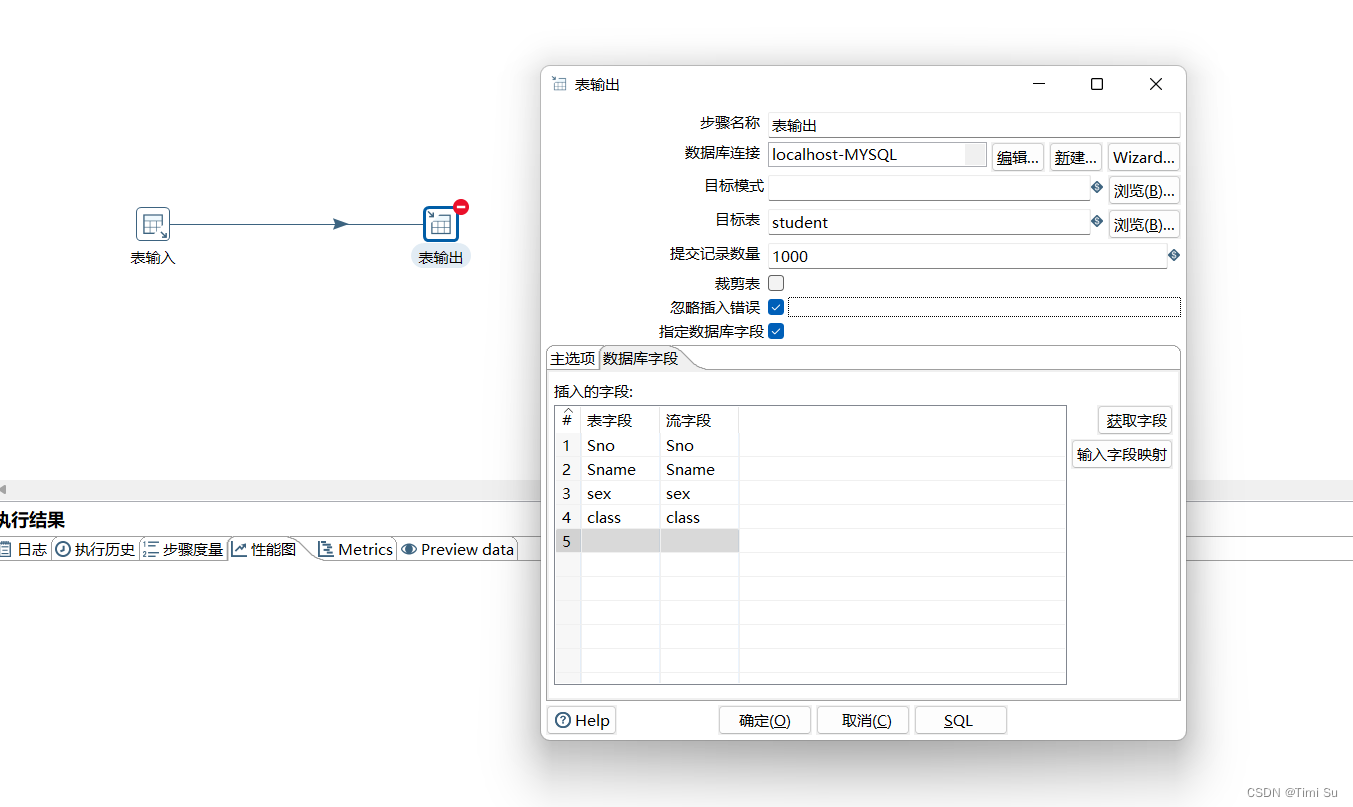Click the variable diamond icon beside 目标模式
Viewport: 1353px width, 807px height.
click(1096, 187)
